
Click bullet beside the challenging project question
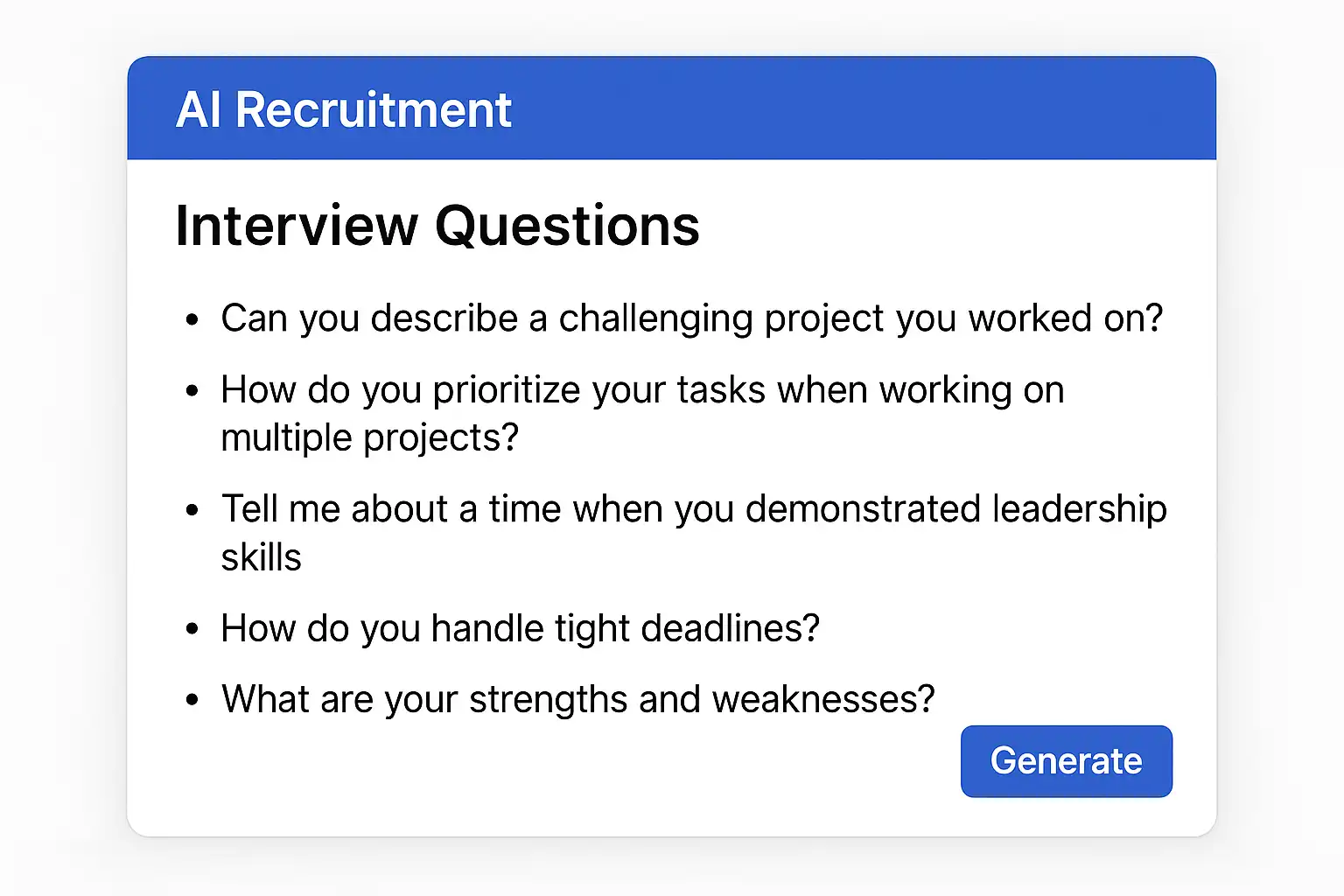click(x=192, y=320)
